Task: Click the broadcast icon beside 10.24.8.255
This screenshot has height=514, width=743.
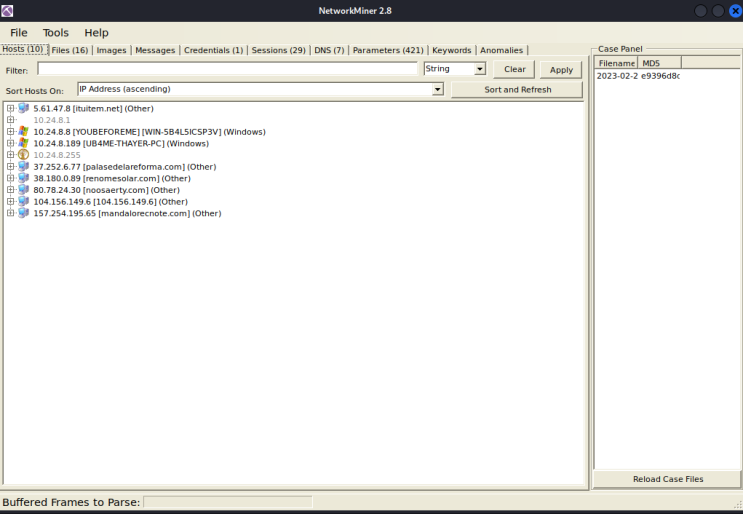Action: 23,155
